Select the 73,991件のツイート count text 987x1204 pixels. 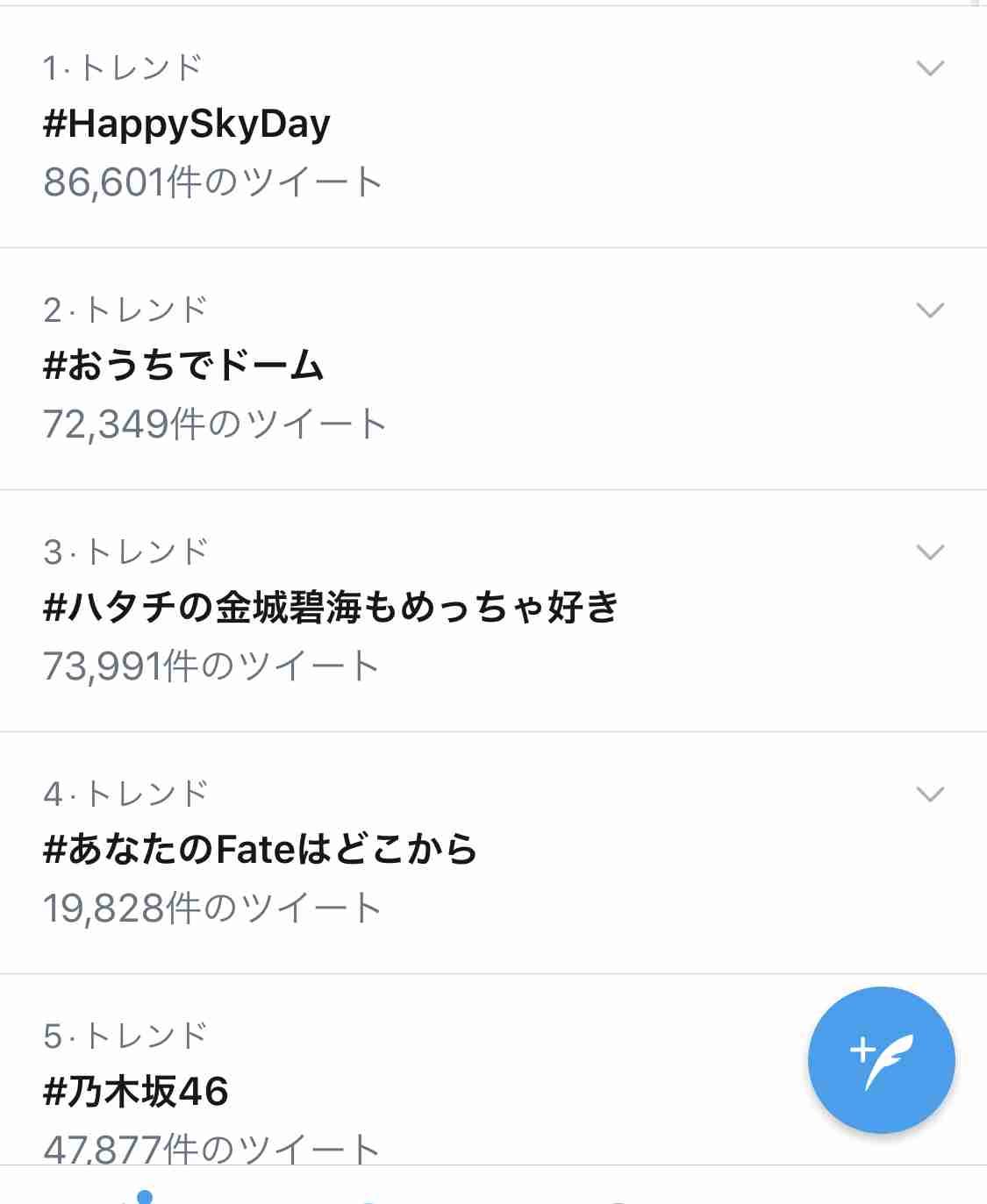(211, 666)
